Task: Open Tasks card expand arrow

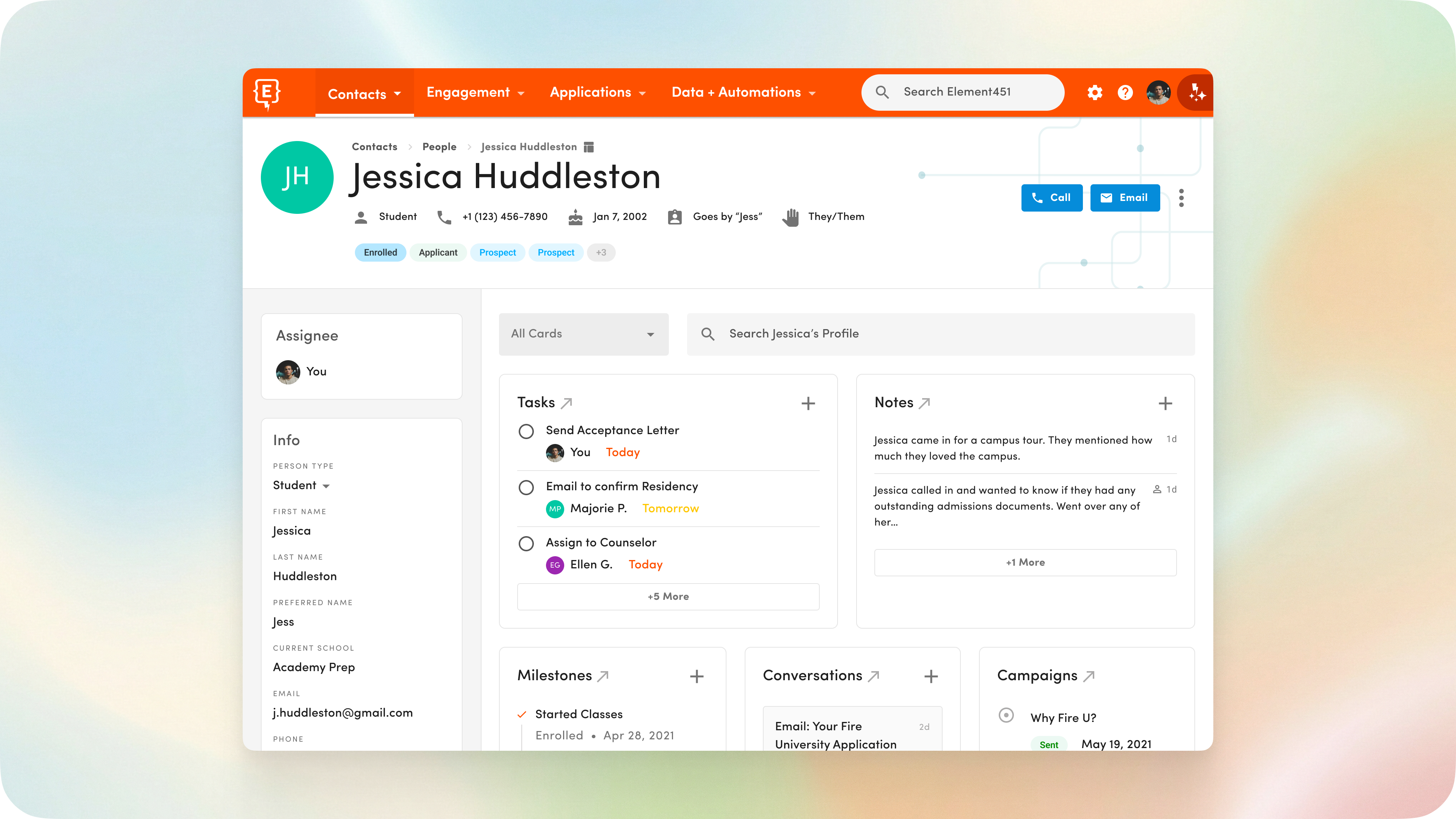Action: (x=566, y=403)
